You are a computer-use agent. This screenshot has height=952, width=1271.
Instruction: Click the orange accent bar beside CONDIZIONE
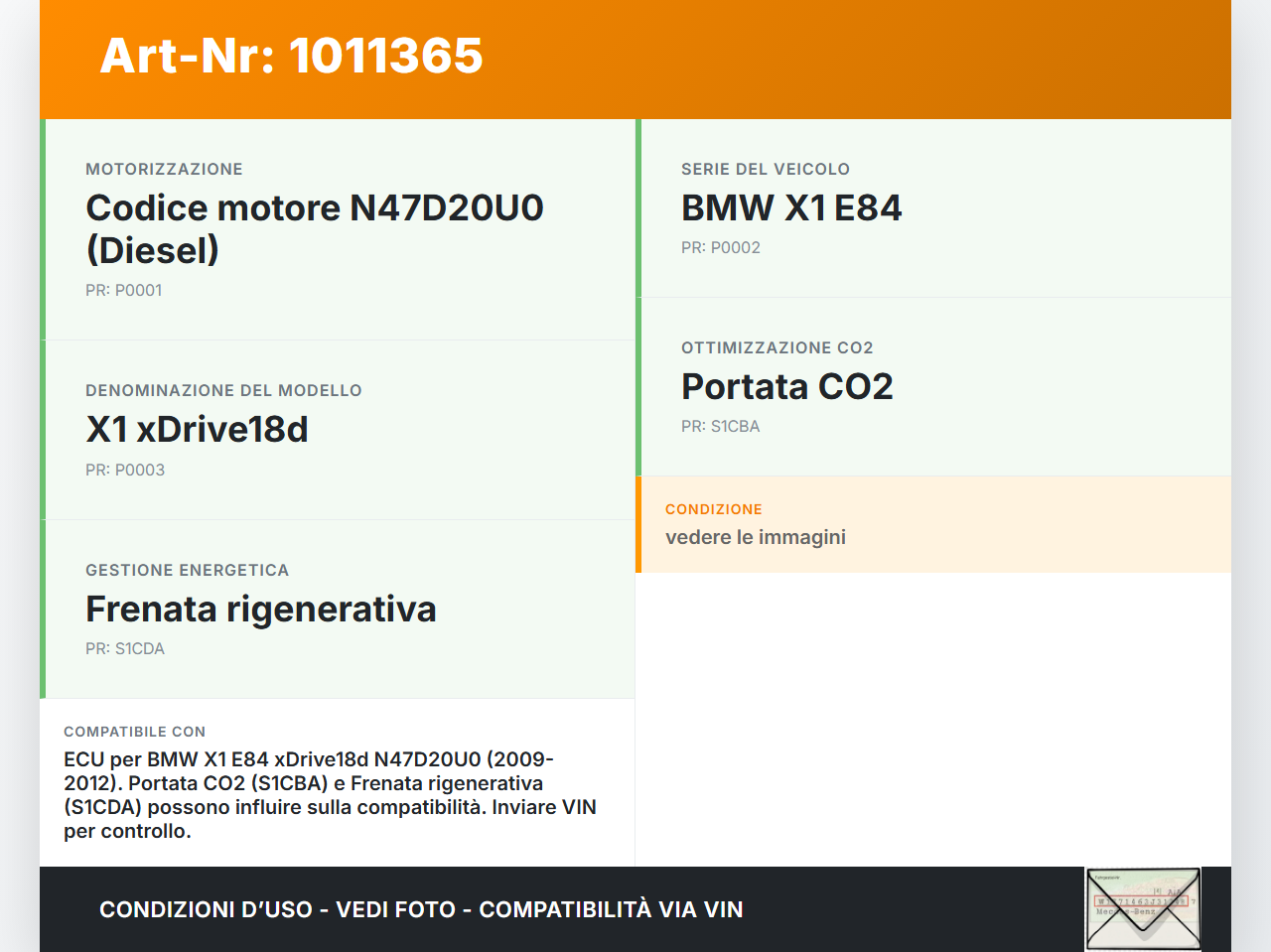tap(638, 524)
